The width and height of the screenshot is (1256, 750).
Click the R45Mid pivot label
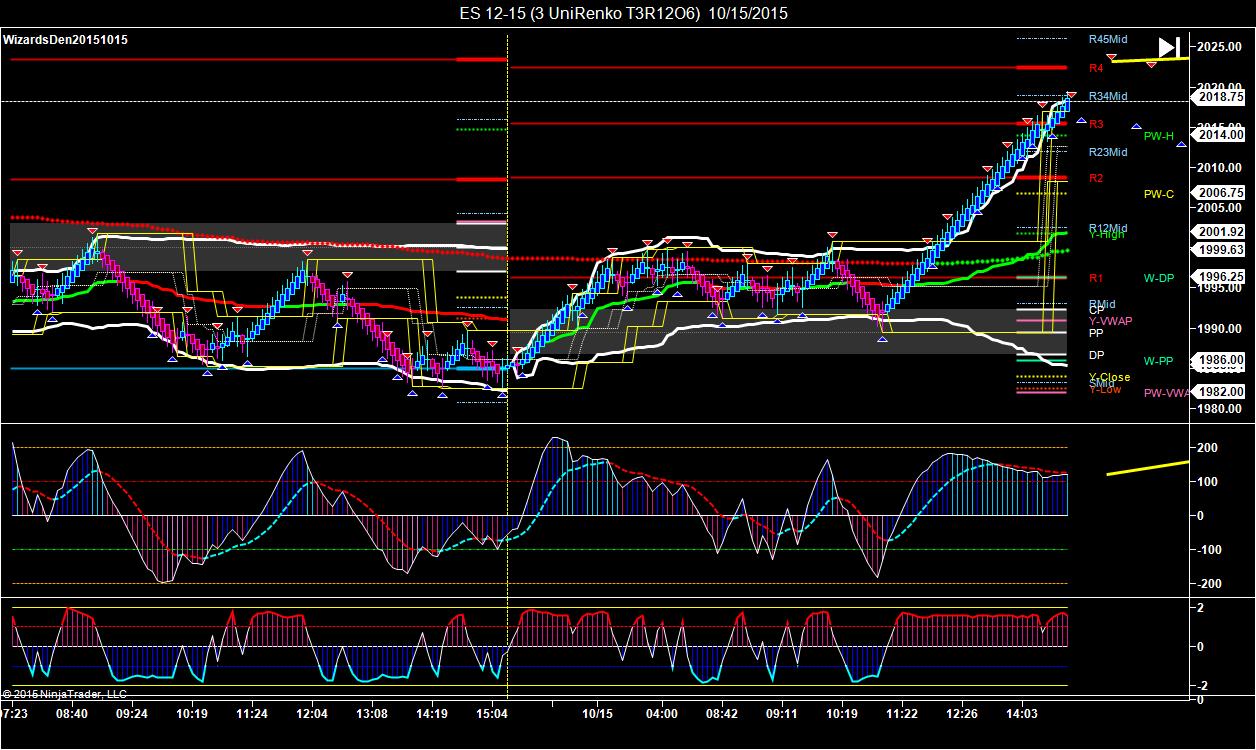click(x=1108, y=39)
